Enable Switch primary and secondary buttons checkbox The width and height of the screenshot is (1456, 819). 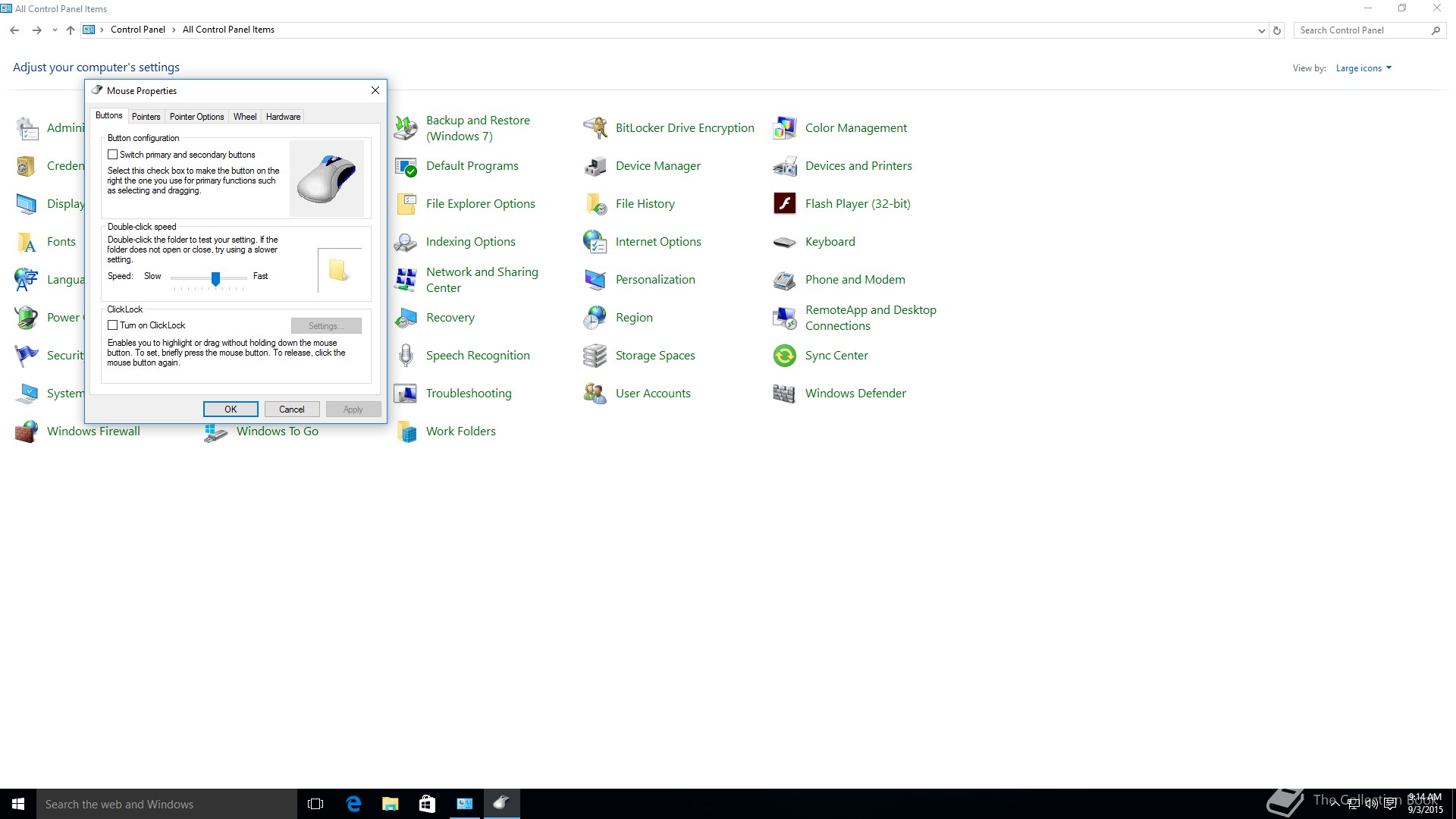[113, 155]
